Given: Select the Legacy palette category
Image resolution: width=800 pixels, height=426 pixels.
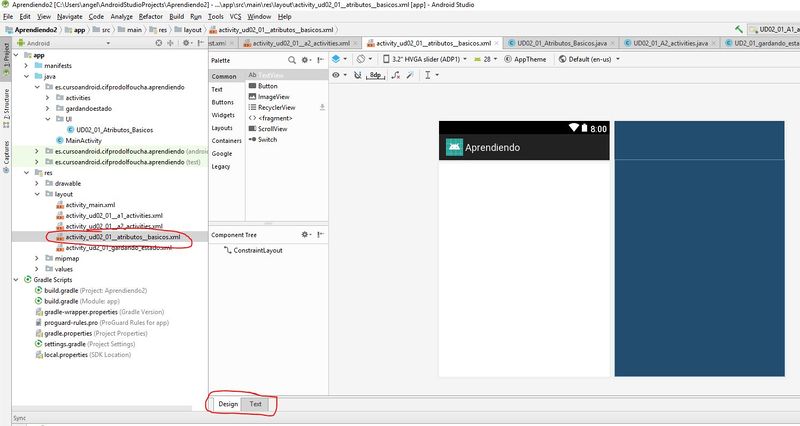Looking at the screenshot, I should point(221,166).
